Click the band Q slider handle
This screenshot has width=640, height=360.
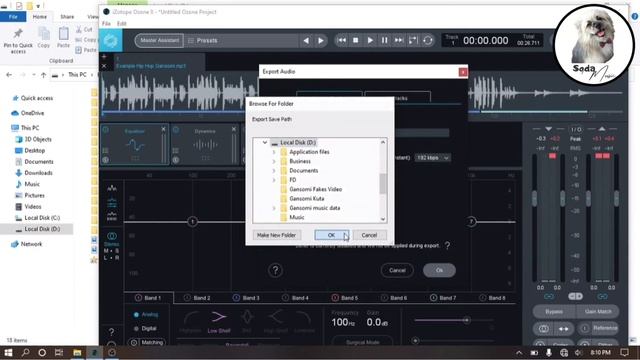click(467, 320)
